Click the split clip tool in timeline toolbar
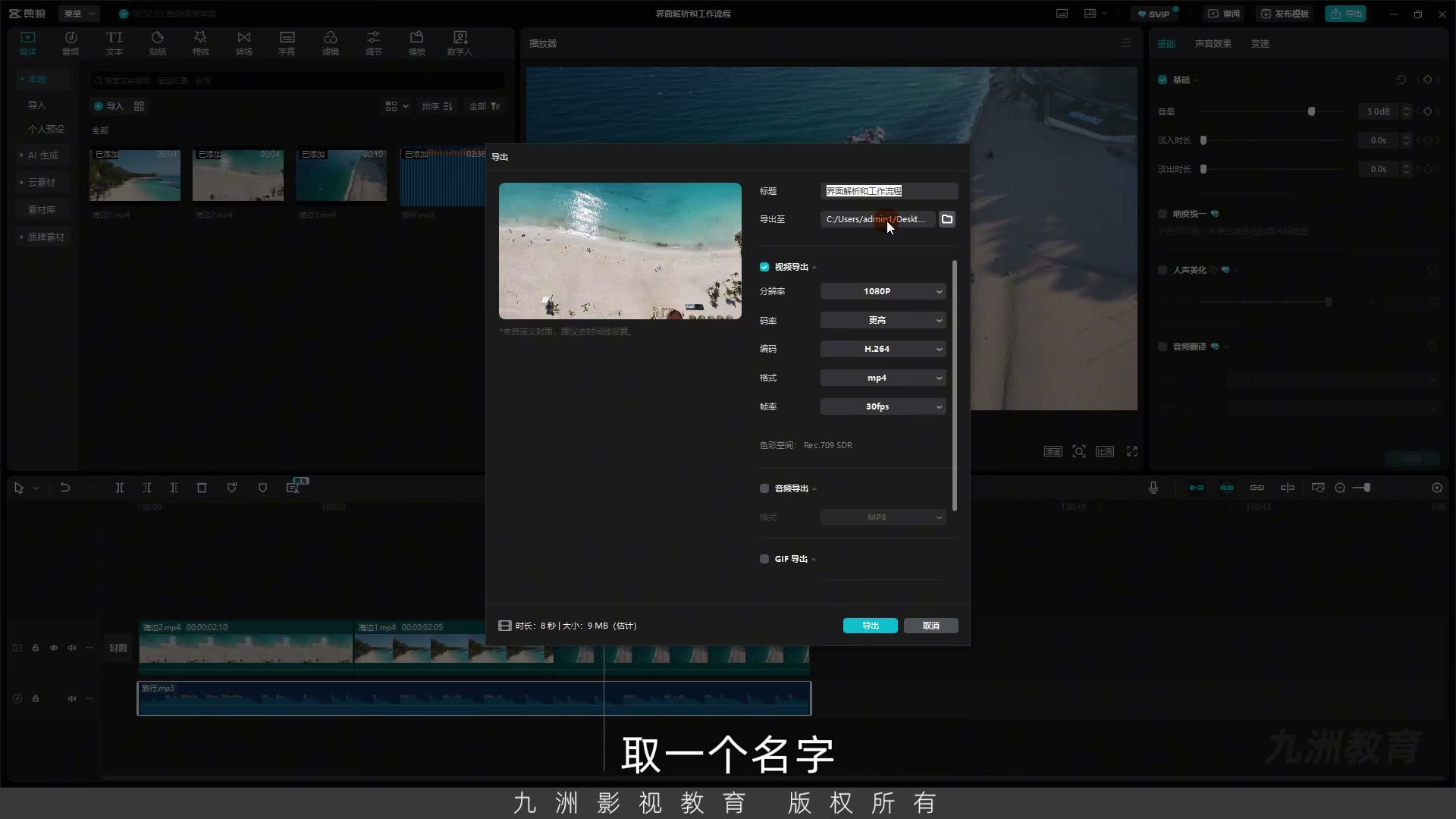This screenshot has width=1456, height=819. tap(120, 488)
